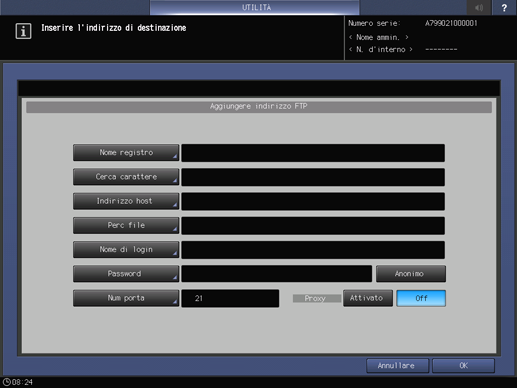The width and height of the screenshot is (517, 388).
Task: Click the Proxy label
Action: pyautogui.click(x=317, y=298)
